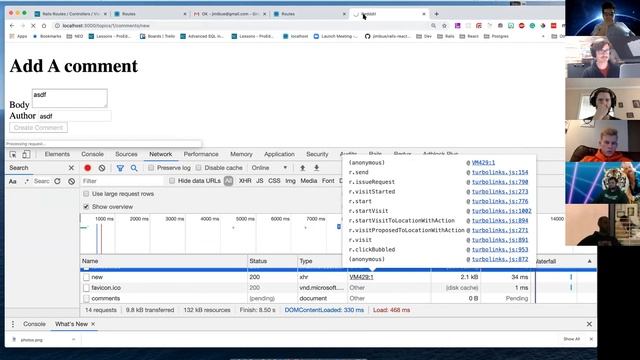Click the red record network log button
This screenshot has height=360, width=640.
[87, 168]
